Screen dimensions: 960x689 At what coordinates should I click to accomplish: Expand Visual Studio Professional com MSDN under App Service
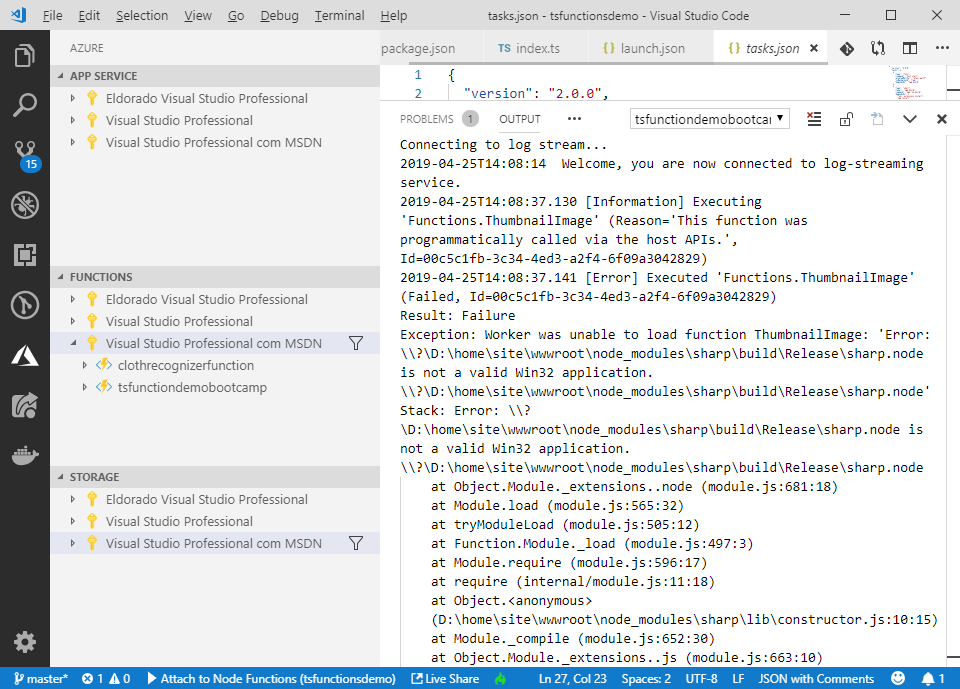click(72, 142)
